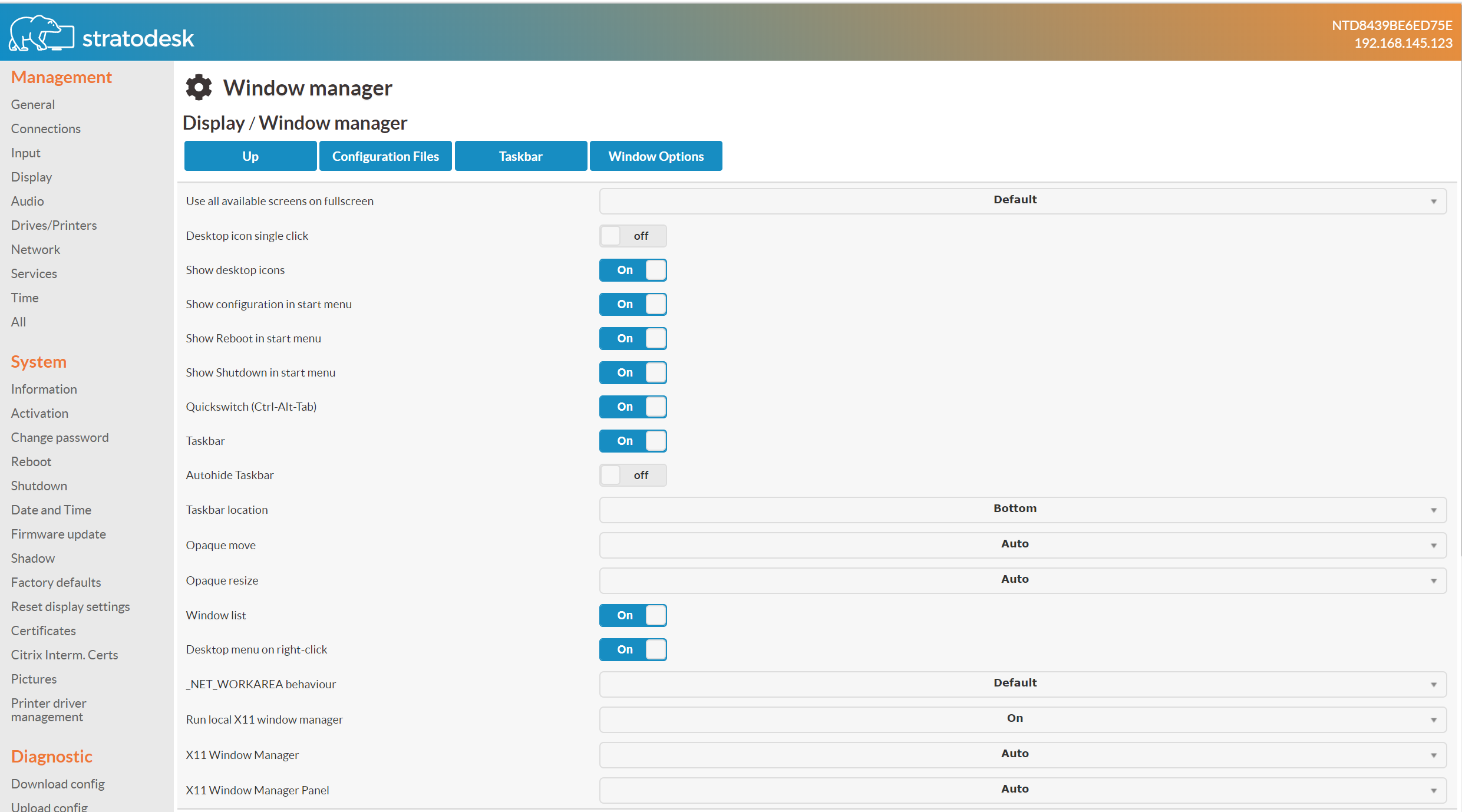Open Use all available screens dropdown

1023,201
